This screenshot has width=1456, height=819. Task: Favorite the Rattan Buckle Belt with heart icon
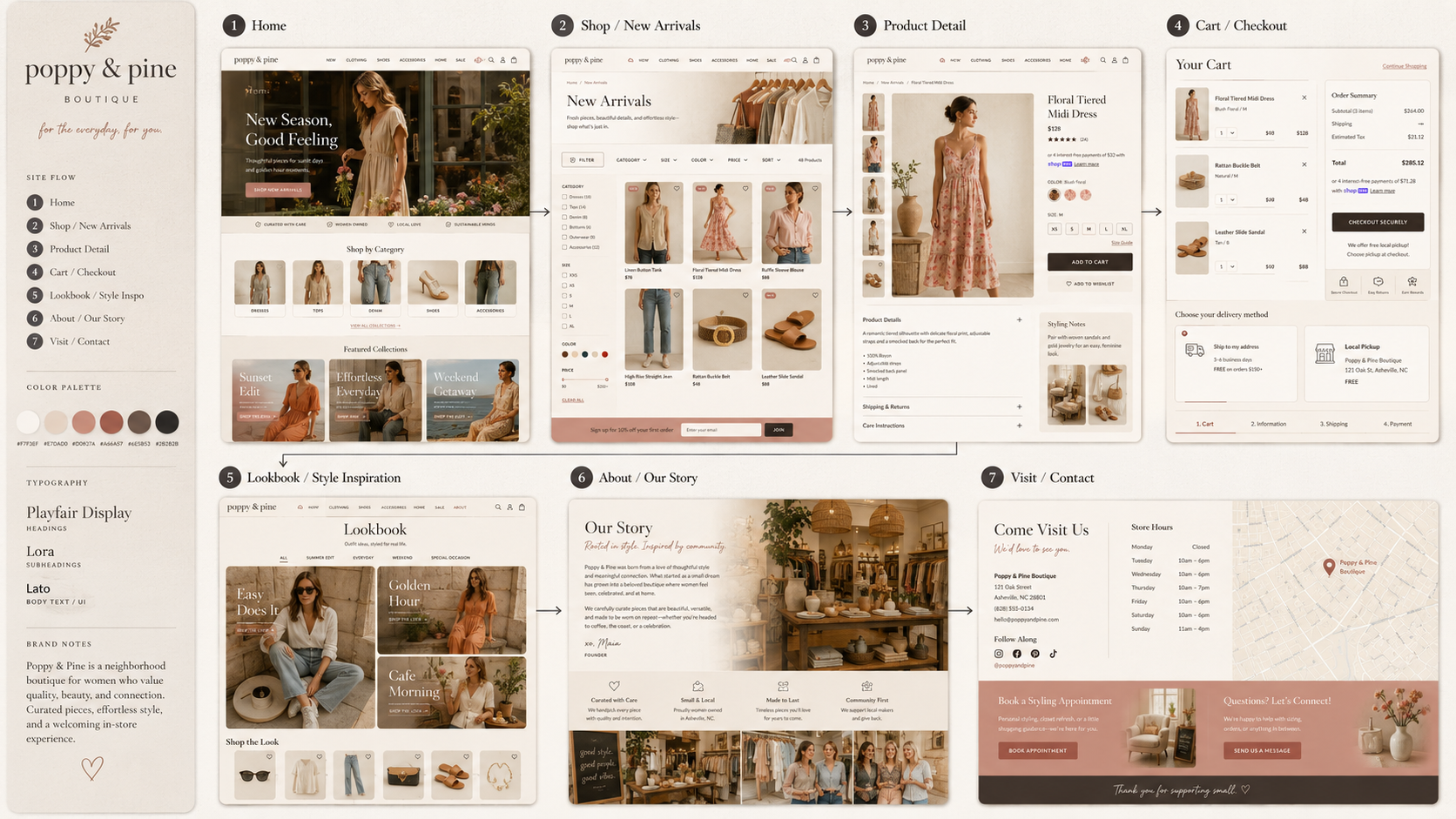point(745,295)
